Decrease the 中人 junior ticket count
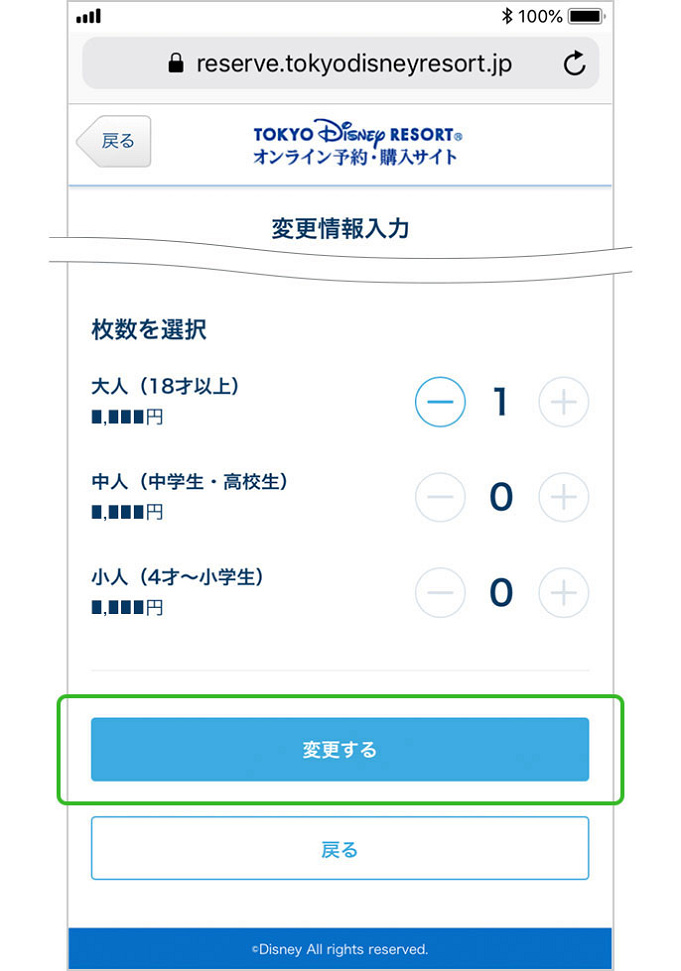 click(440, 497)
